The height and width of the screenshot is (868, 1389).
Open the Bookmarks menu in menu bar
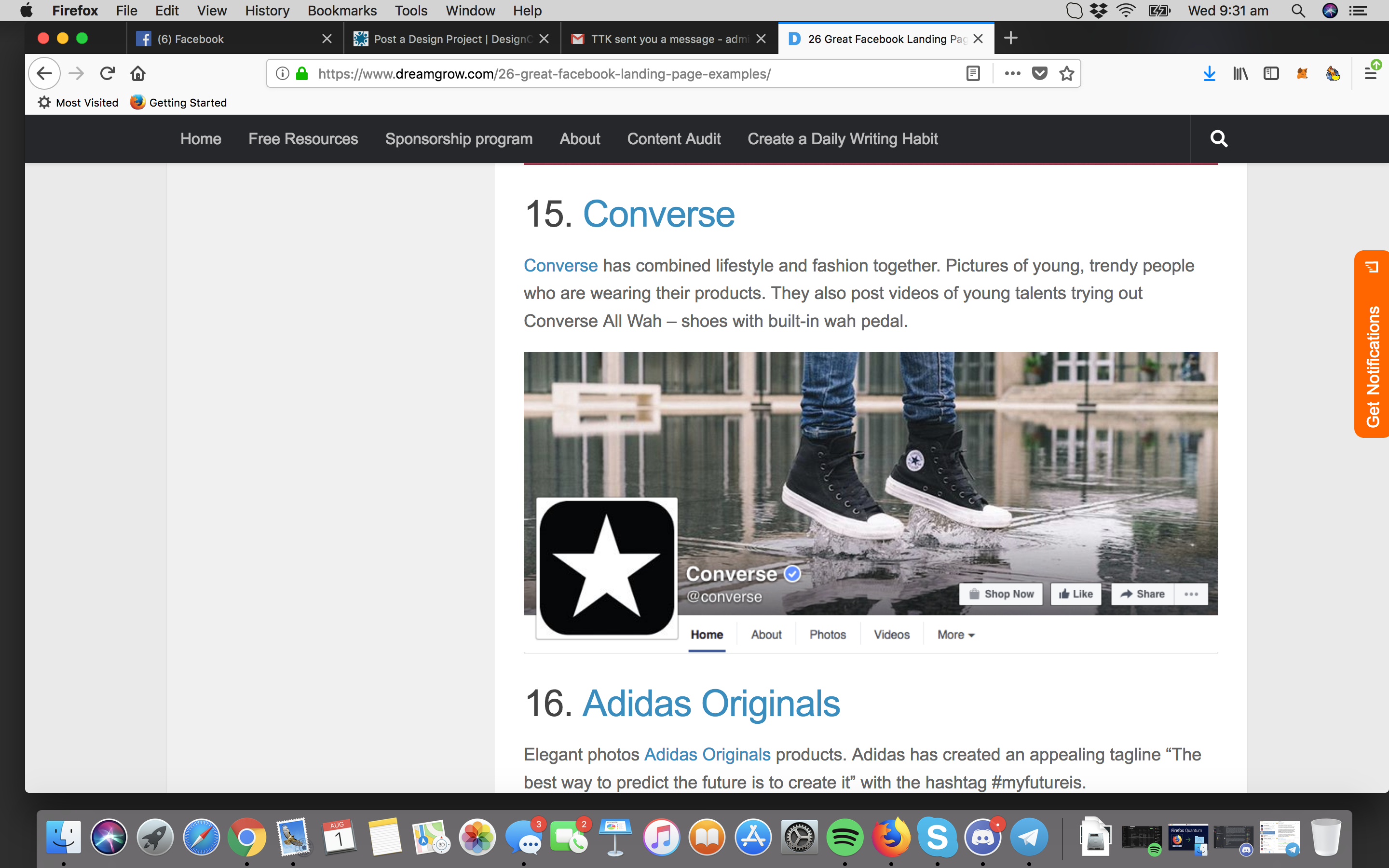pos(341,10)
